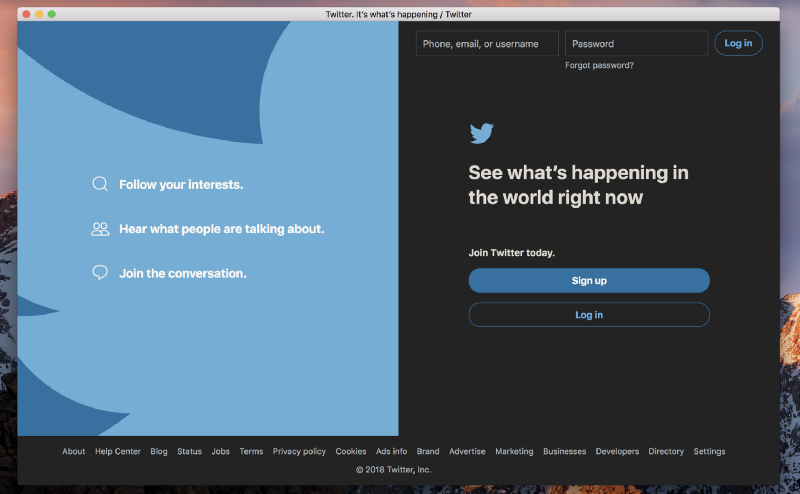Open the Blog footer link
The width and height of the screenshot is (800, 494).
[x=159, y=451]
